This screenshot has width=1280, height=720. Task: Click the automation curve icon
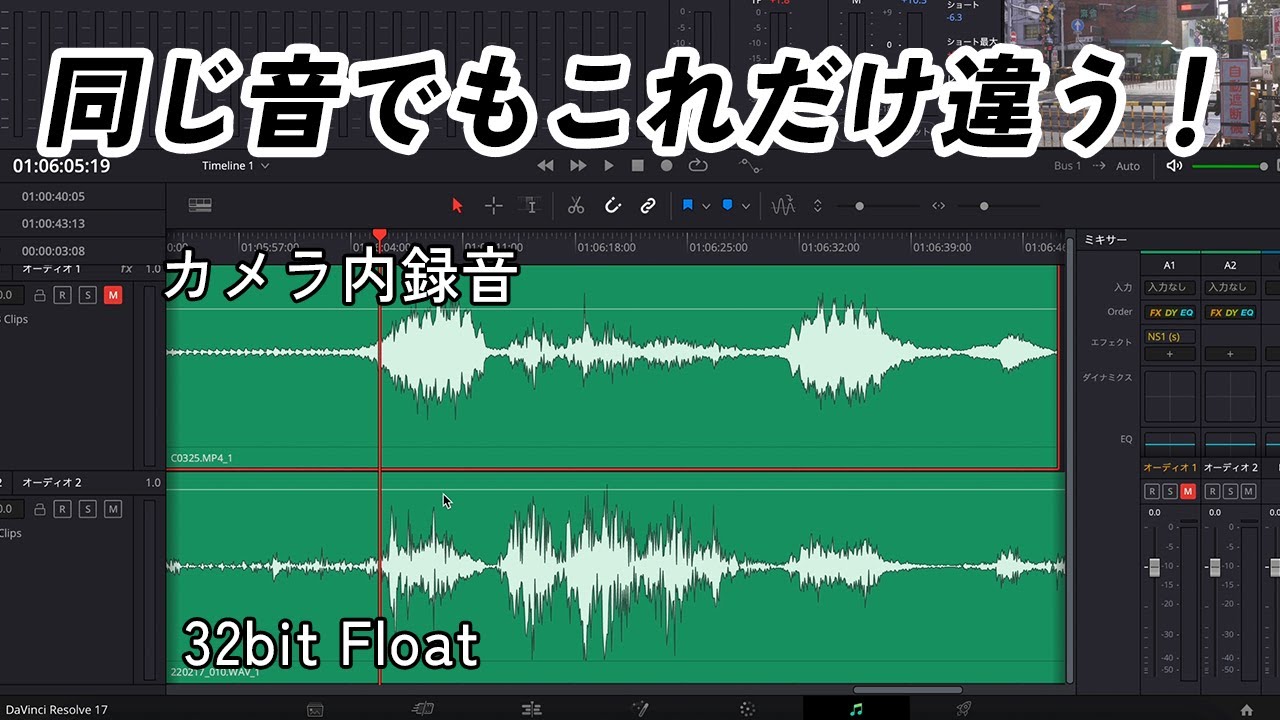749,165
